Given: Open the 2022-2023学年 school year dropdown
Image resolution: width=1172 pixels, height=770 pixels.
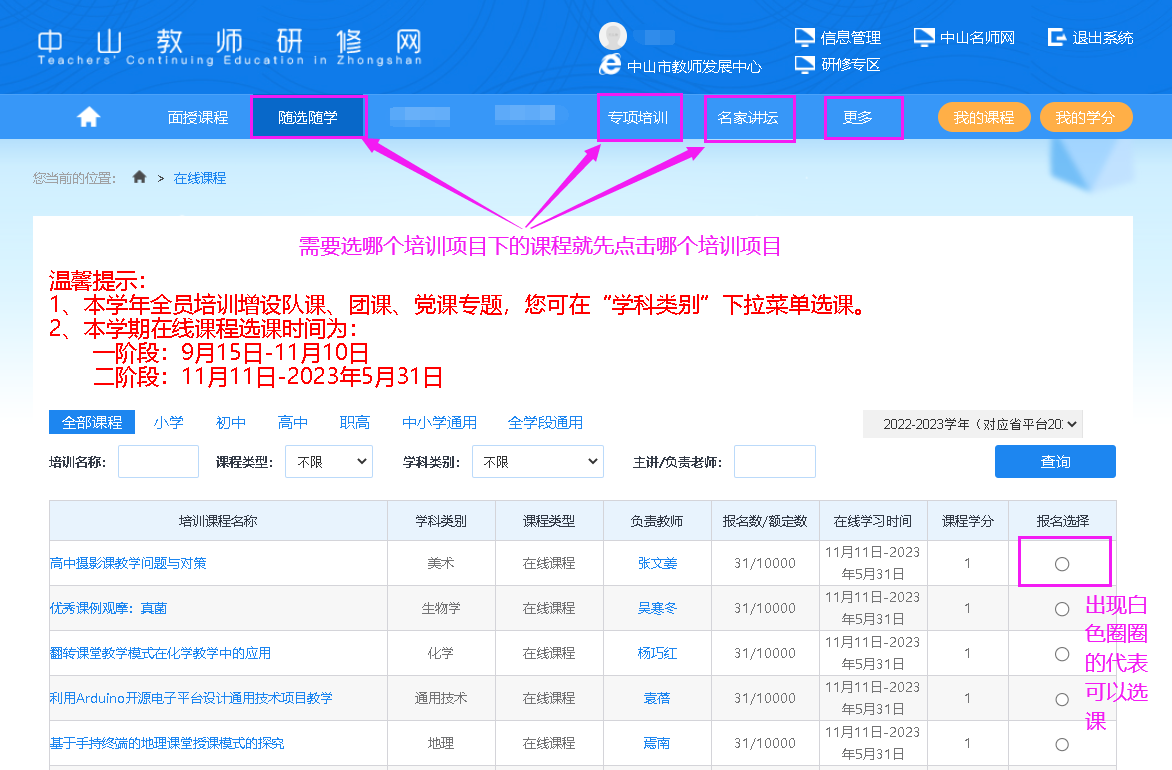Looking at the screenshot, I should click(x=972, y=424).
